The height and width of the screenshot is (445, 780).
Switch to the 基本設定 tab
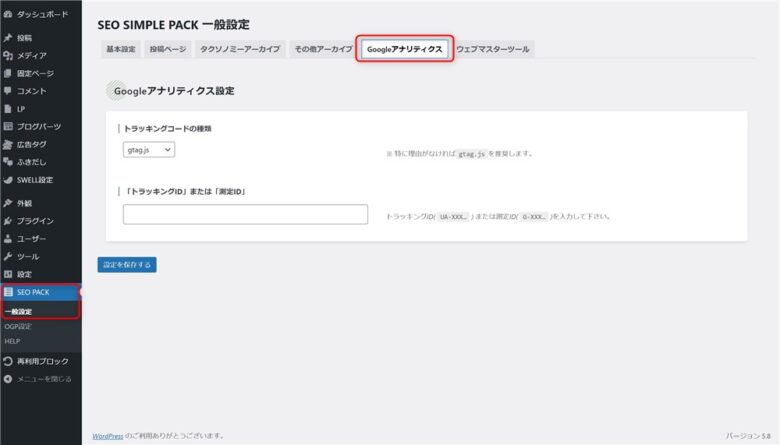pyautogui.click(x=121, y=49)
